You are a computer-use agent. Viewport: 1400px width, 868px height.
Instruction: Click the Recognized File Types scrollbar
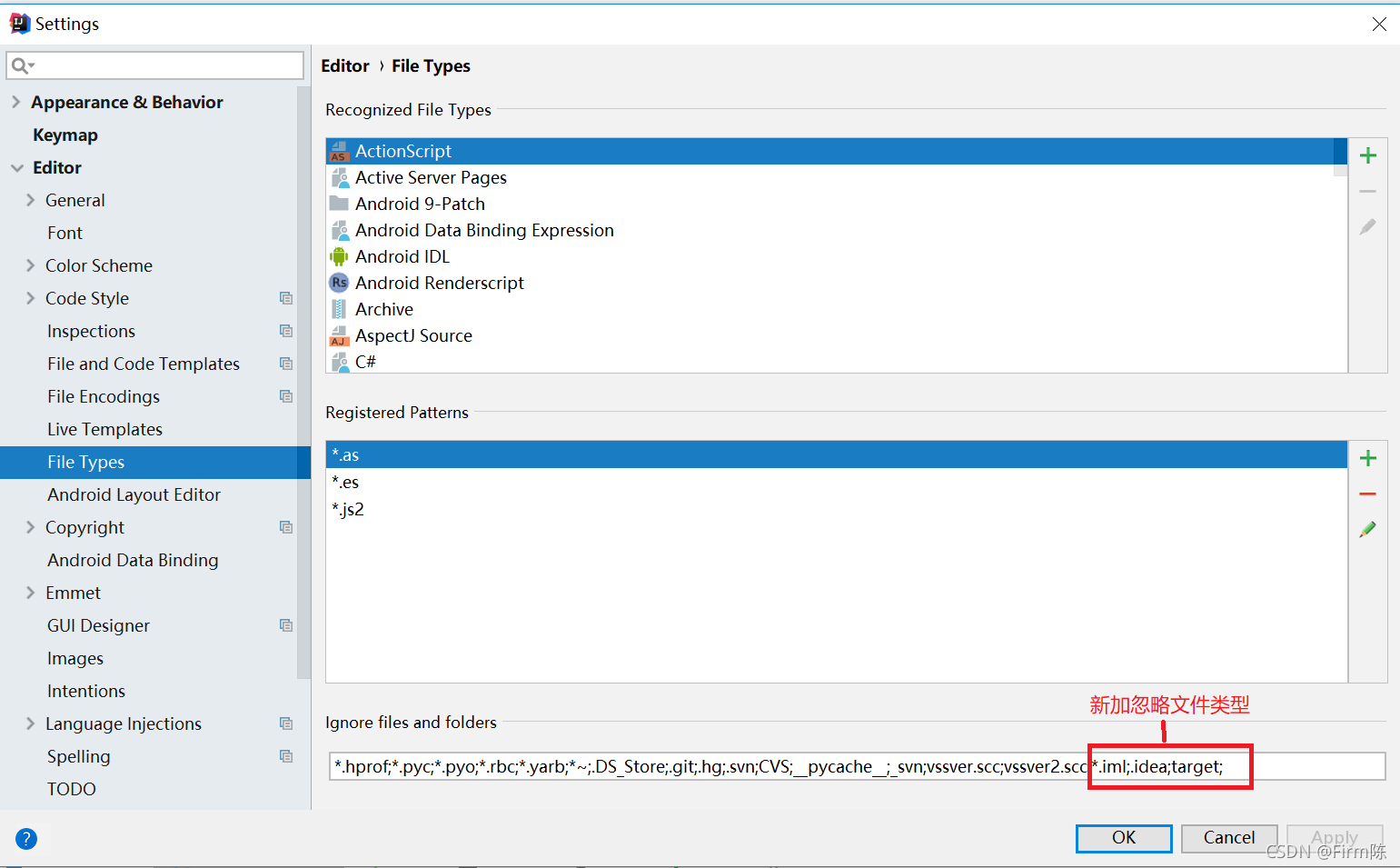(x=1340, y=157)
